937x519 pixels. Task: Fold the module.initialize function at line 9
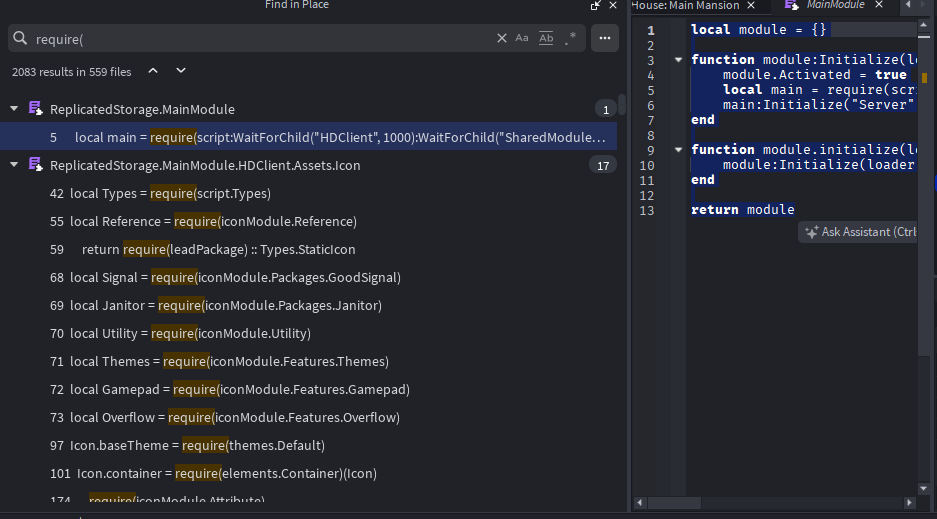679,149
